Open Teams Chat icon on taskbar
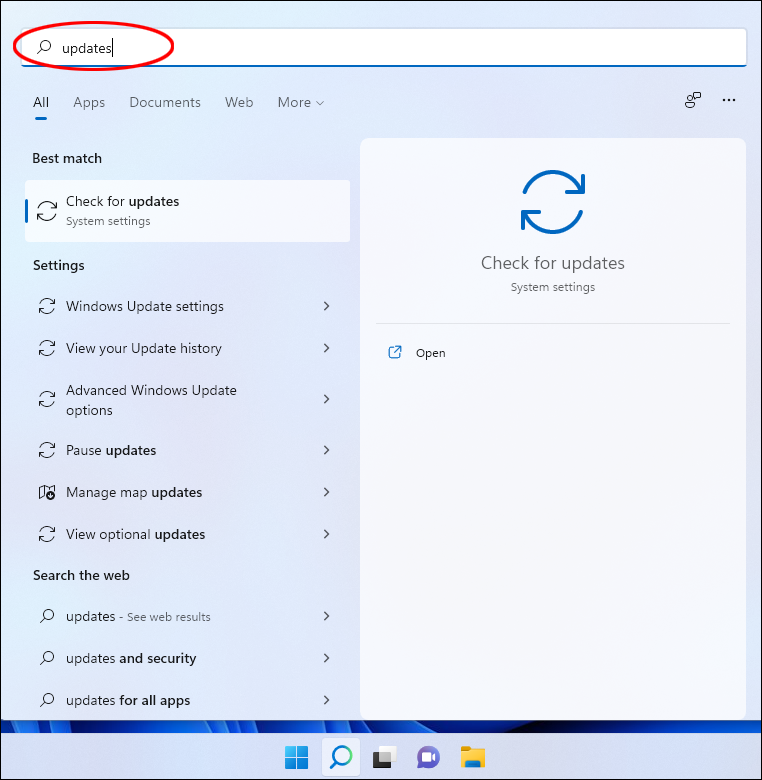This screenshot has height=780, width=762. tap(428, 757)
